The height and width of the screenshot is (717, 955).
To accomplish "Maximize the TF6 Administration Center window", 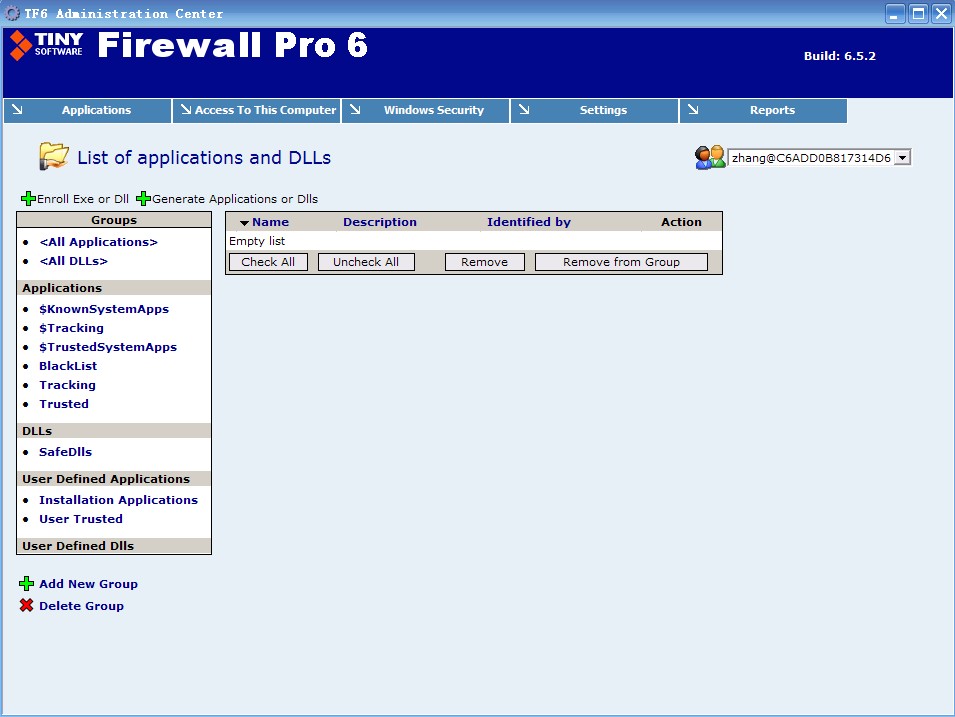I will (x=918, y=13).
